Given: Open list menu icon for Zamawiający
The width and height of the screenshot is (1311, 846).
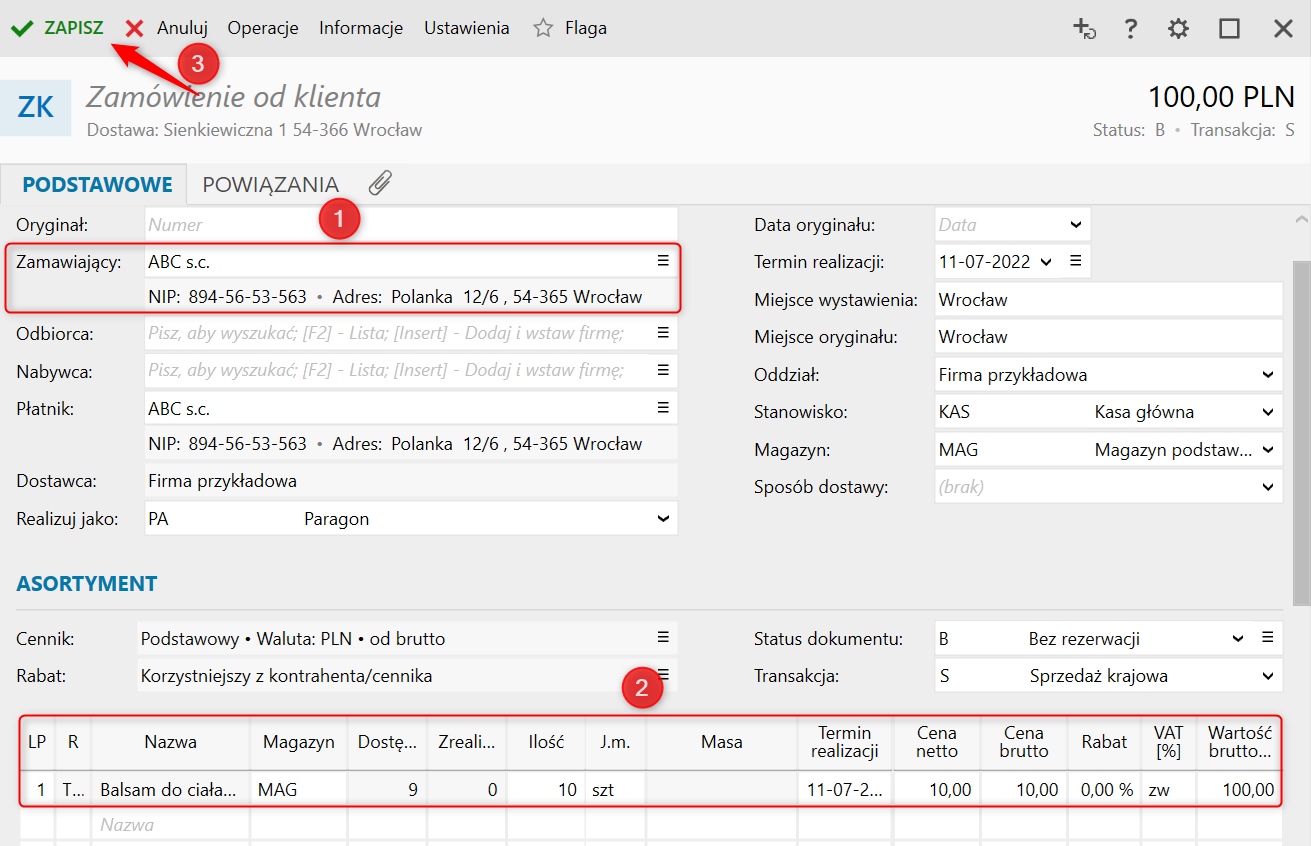Looking at the screenshot, I should pyautogui.click(x=662, y=261).
